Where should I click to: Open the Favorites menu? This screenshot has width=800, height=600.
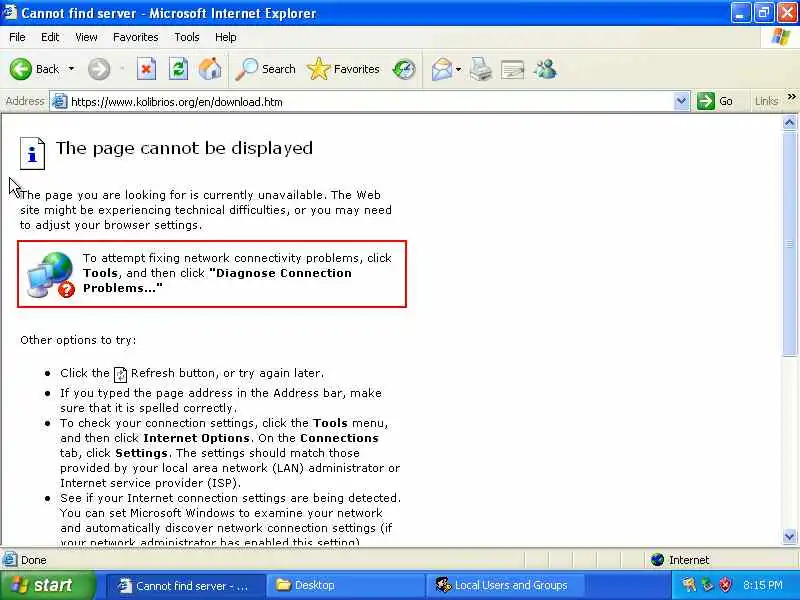(136, 37)
